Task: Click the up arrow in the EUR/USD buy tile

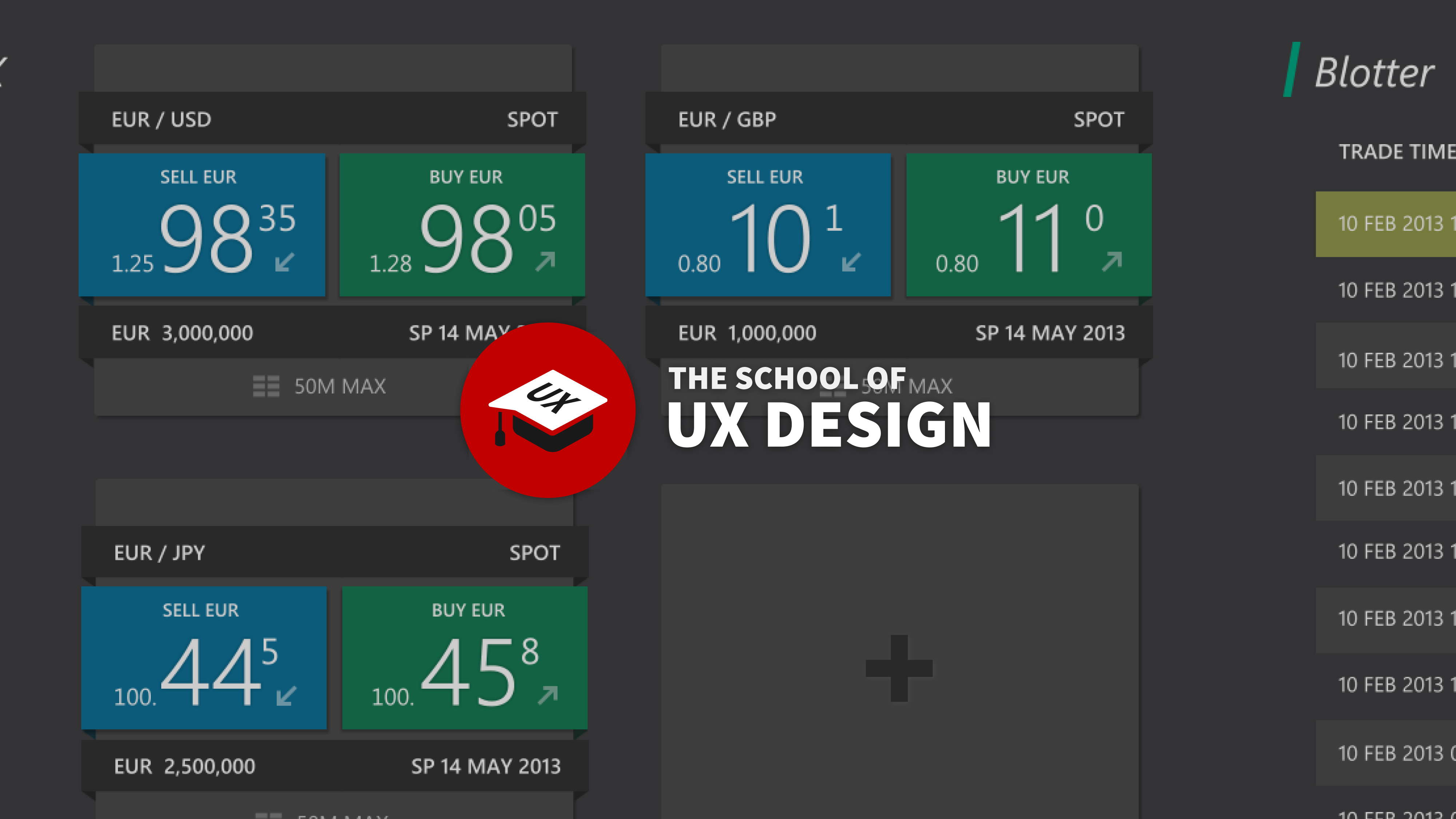Action: (x=546, y=261)
